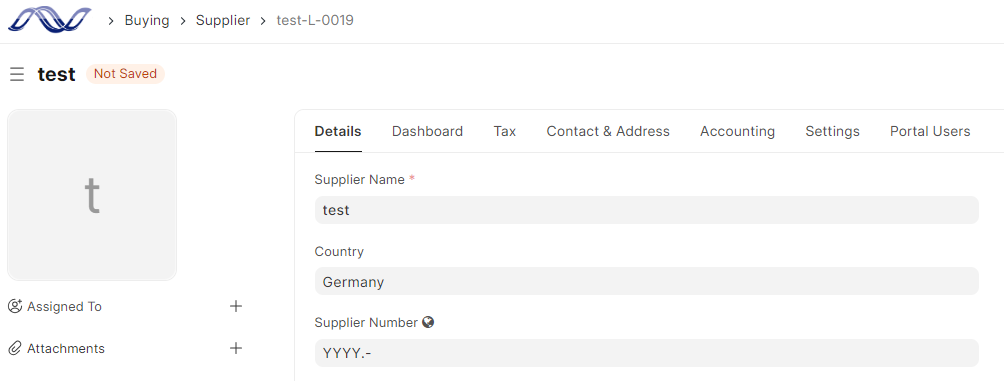Image resolution: width=1004 pixels, height=381 pixels.
Task: View the Portal Users tab
Action: pos(930,131)
